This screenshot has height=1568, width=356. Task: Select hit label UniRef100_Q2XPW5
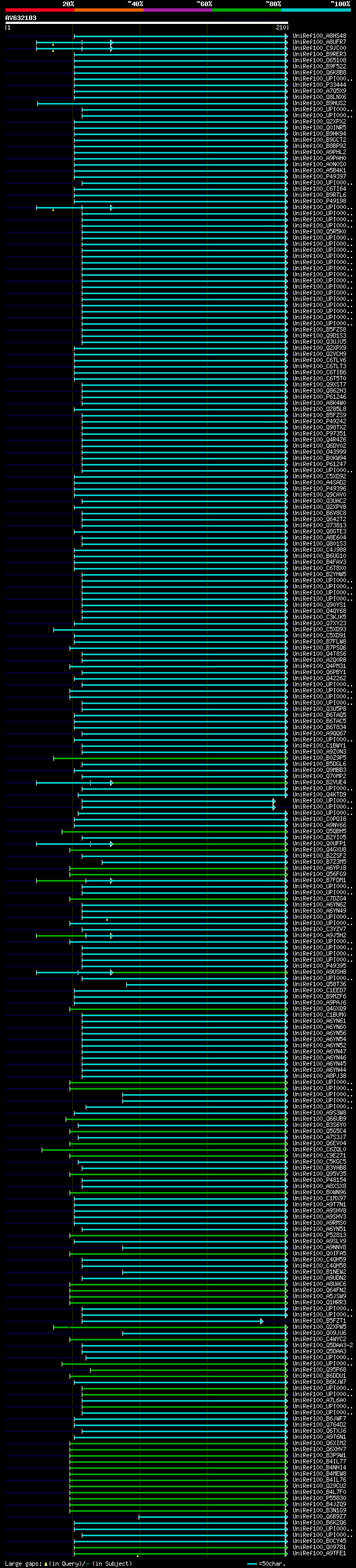point(319,1327)
